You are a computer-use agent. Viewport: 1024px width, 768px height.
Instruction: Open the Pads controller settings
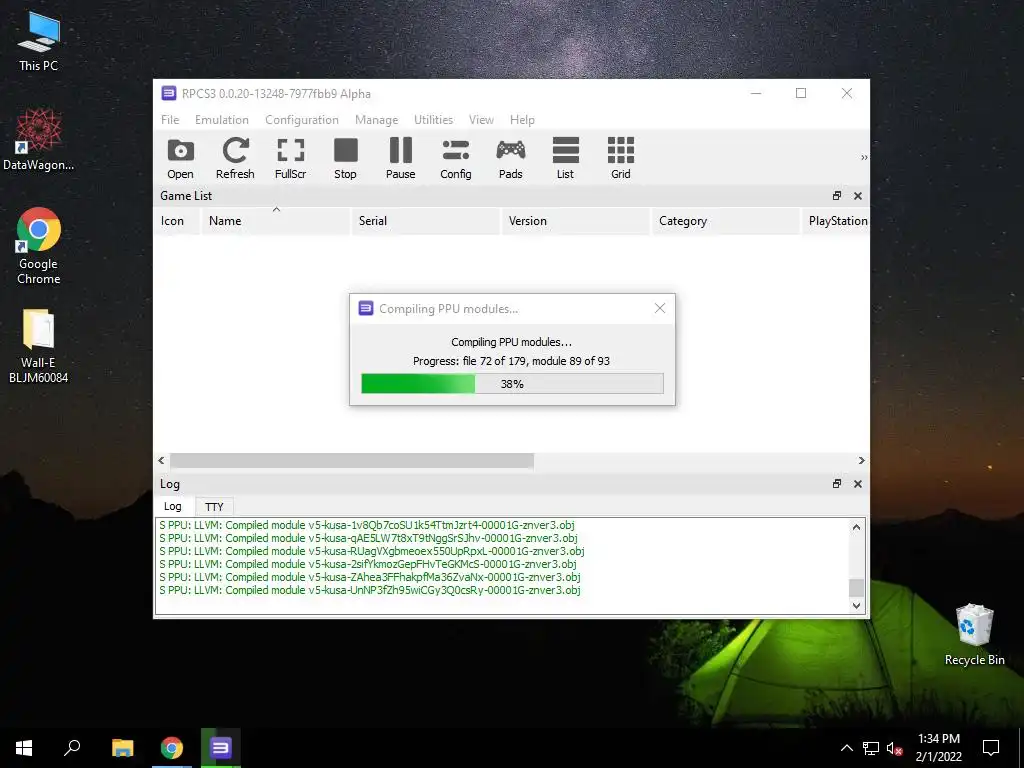point(511,158)
